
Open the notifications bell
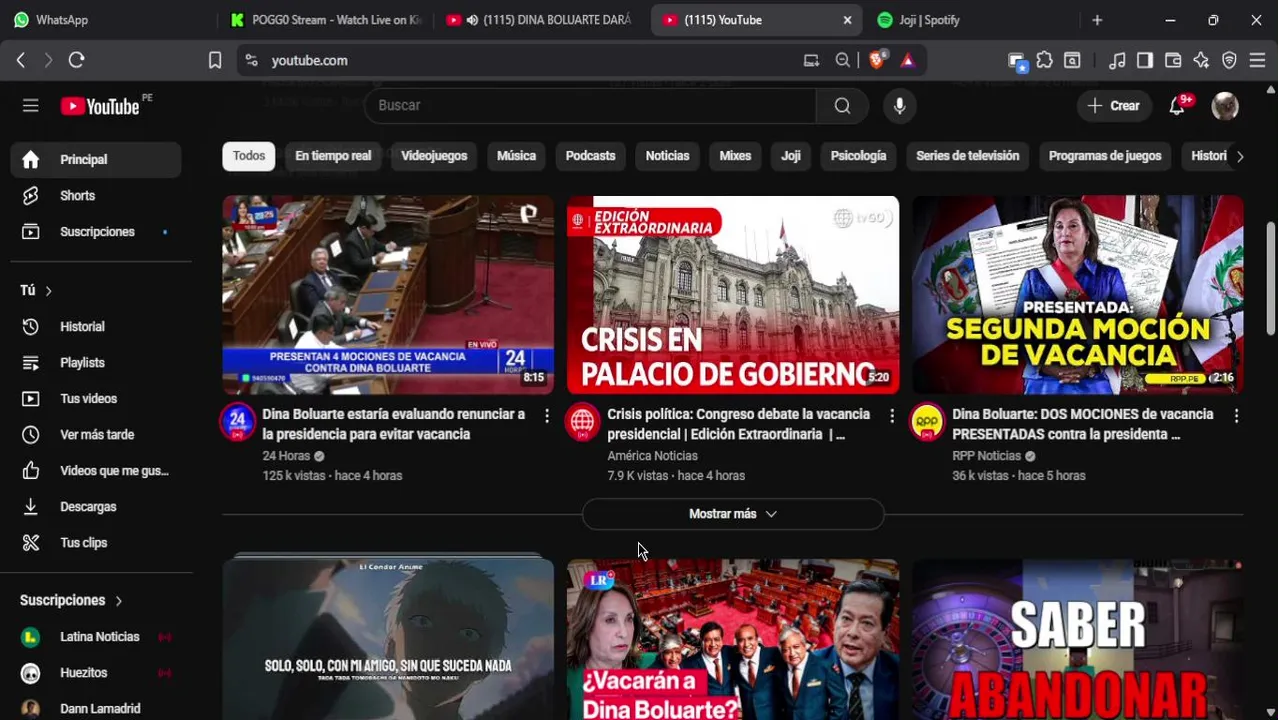pyautogui.click(x=1177, y=106)
